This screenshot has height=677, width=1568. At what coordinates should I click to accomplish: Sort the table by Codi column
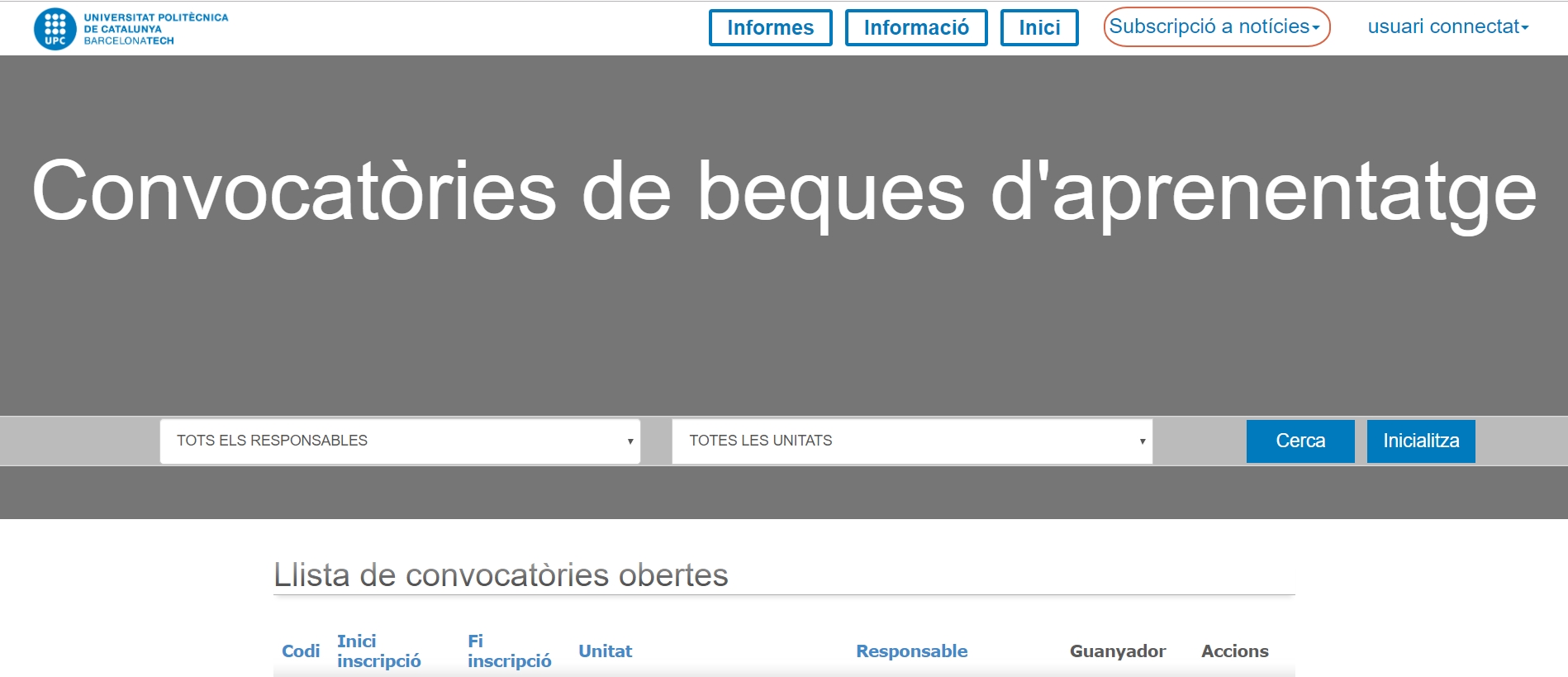pyautogui.click(x=301, y=651)
